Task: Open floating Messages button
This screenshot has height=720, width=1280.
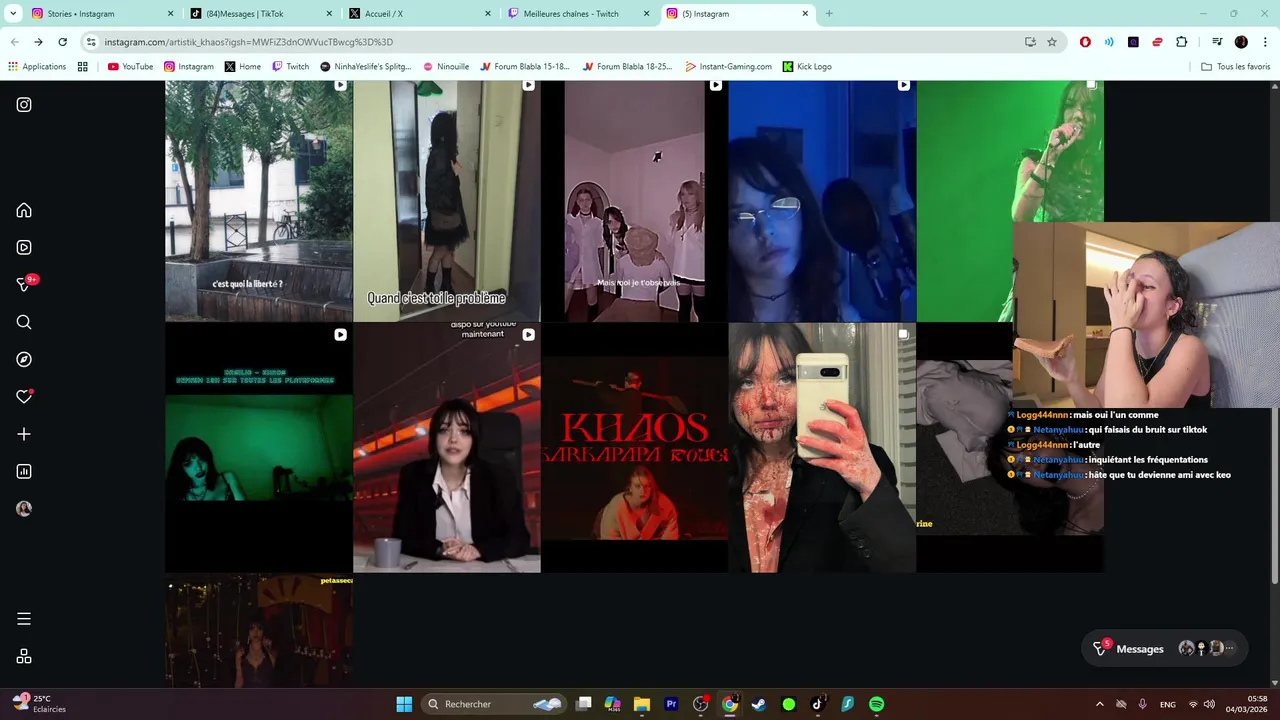Action: point(1164,649)
